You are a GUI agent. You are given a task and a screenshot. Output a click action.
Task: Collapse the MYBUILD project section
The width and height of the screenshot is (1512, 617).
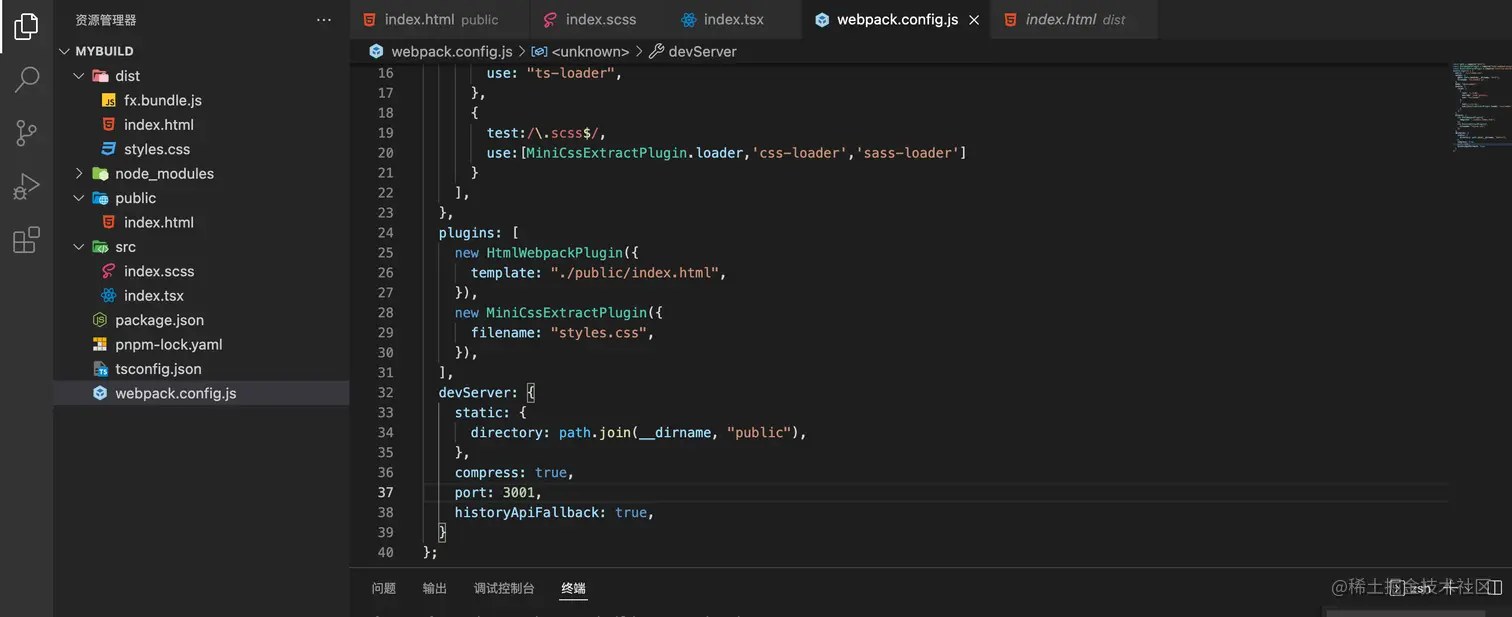click(x=65, y=51)
